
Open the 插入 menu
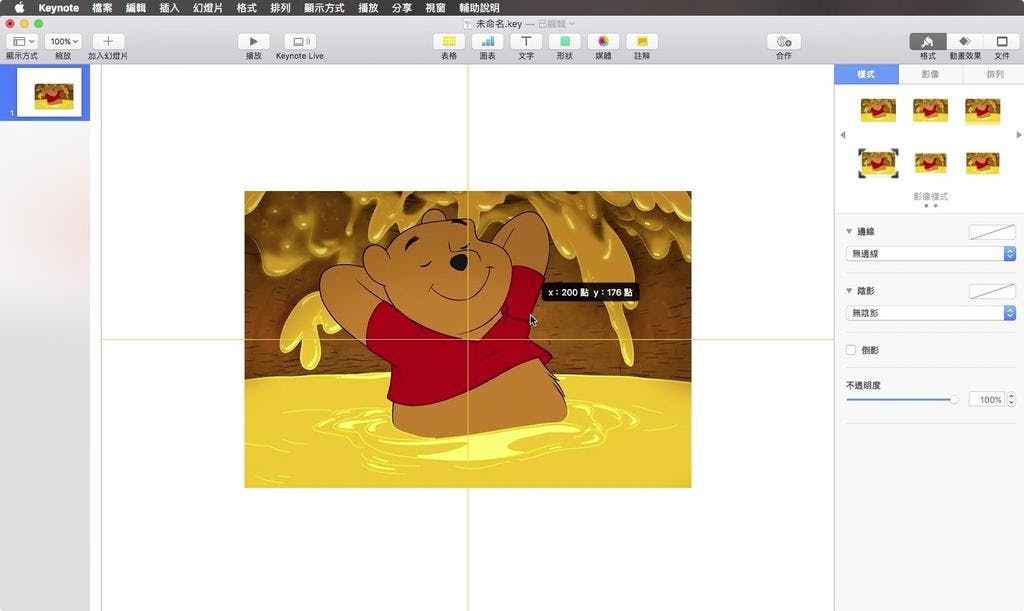(x=170, y=8)
